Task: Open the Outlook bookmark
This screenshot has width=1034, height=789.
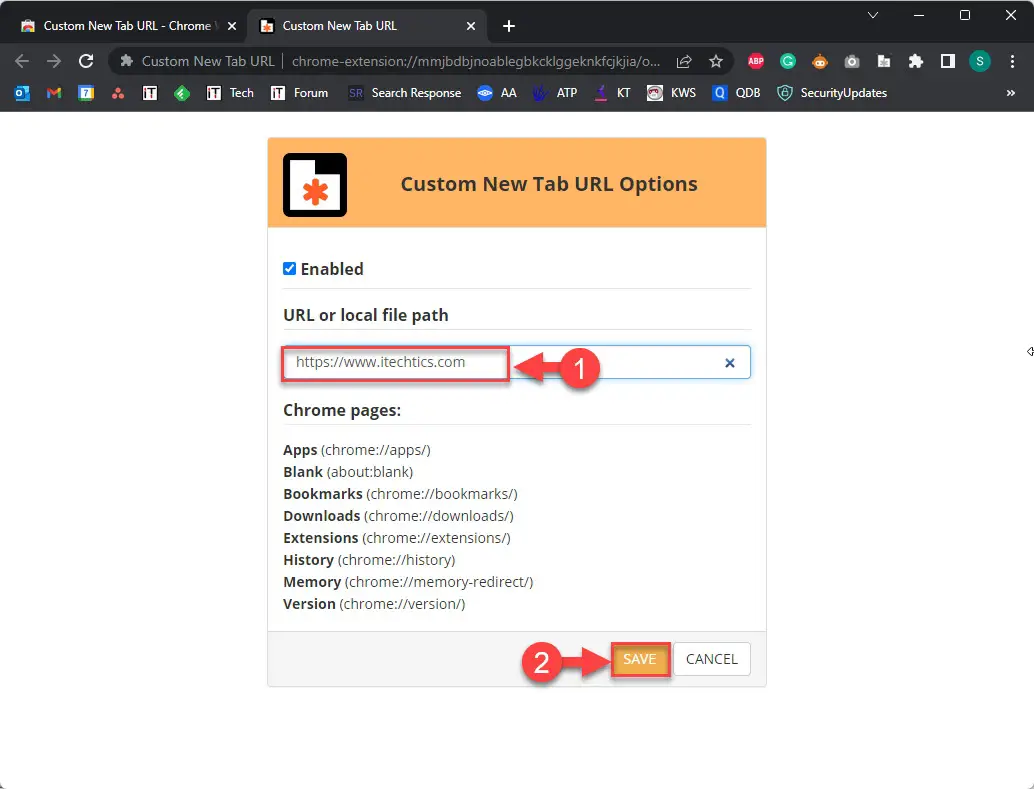Action: tap(22, 93)
